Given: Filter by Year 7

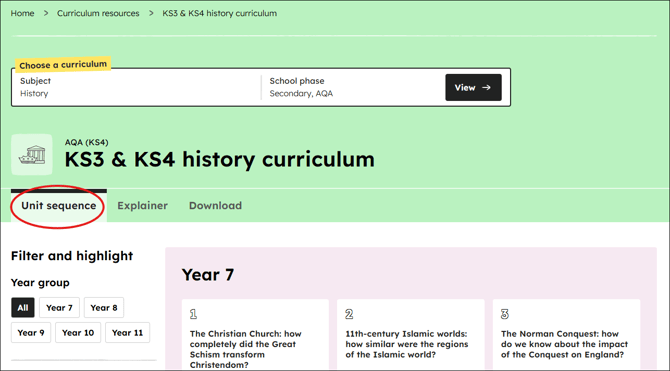Looking at the screenshot, I should pos(59,308).
